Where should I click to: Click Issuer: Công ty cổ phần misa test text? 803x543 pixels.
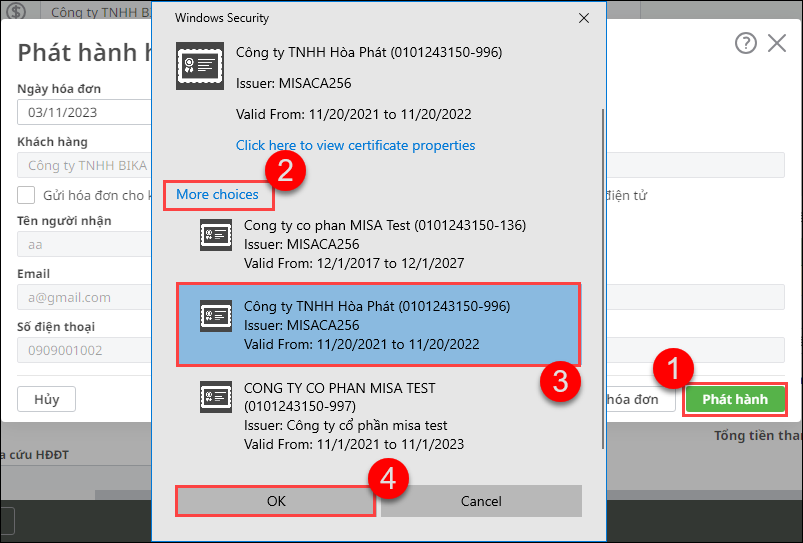(x=346, y=426)
